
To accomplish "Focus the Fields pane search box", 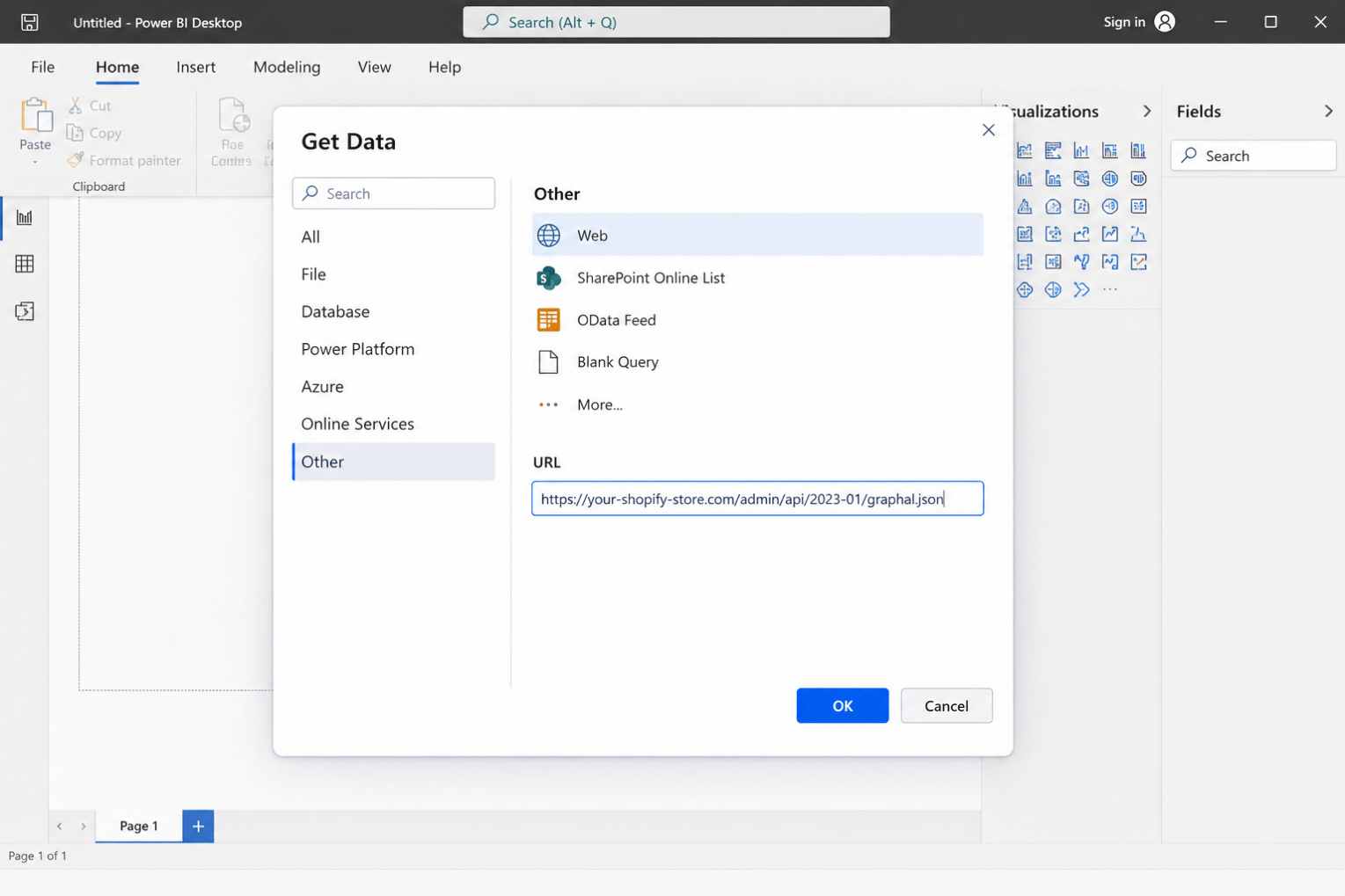I will 1254,156.
